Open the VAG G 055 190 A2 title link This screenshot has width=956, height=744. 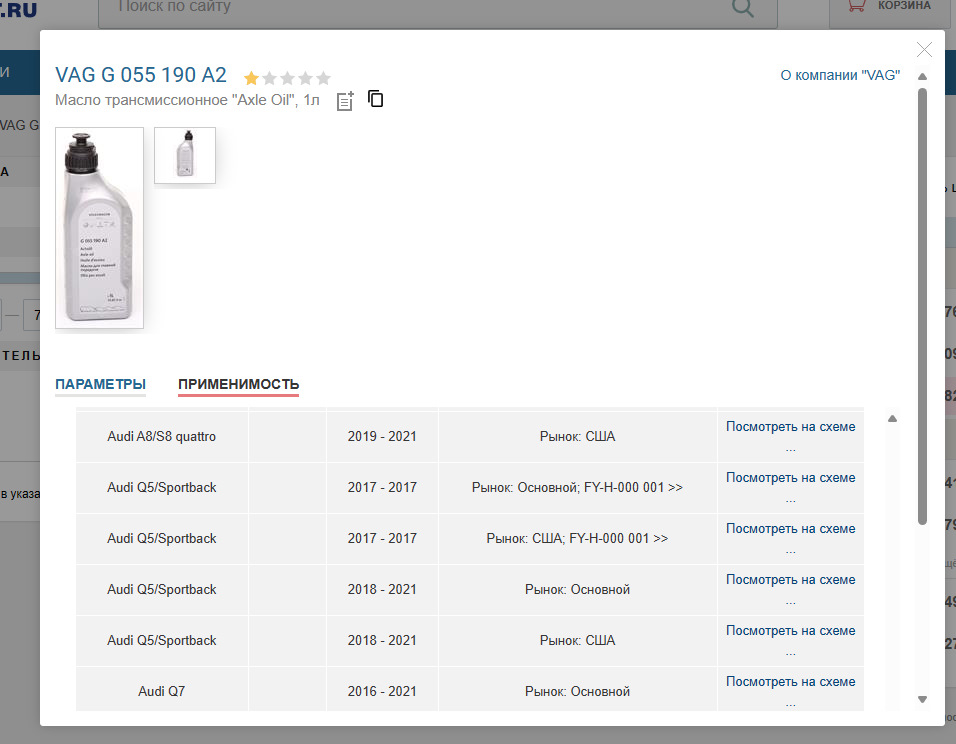click(141, 75)
